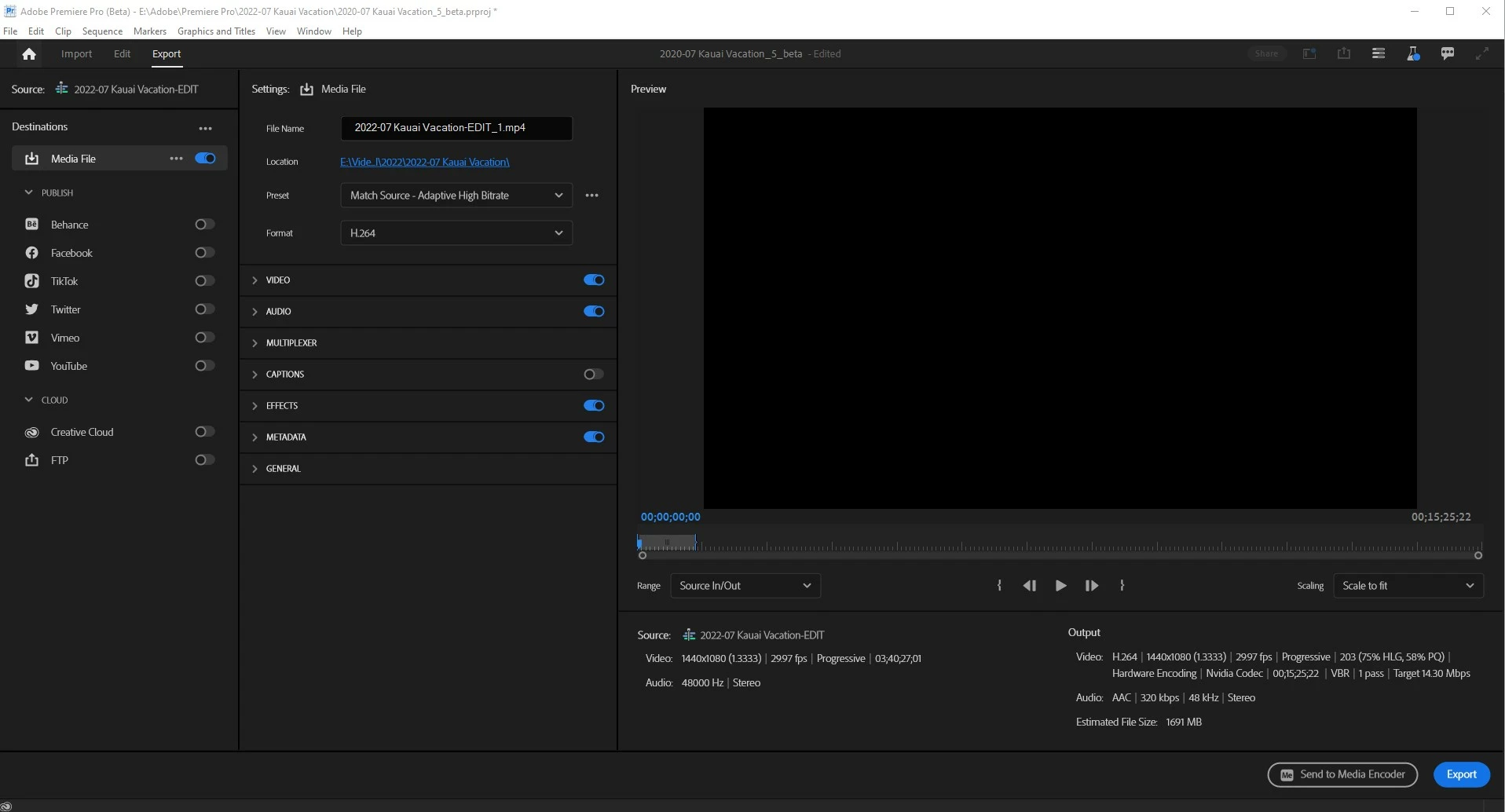Toggle off AUDIO export
Image resolution: width=1505 pixels, height=812 pixels.
(594, 312)
